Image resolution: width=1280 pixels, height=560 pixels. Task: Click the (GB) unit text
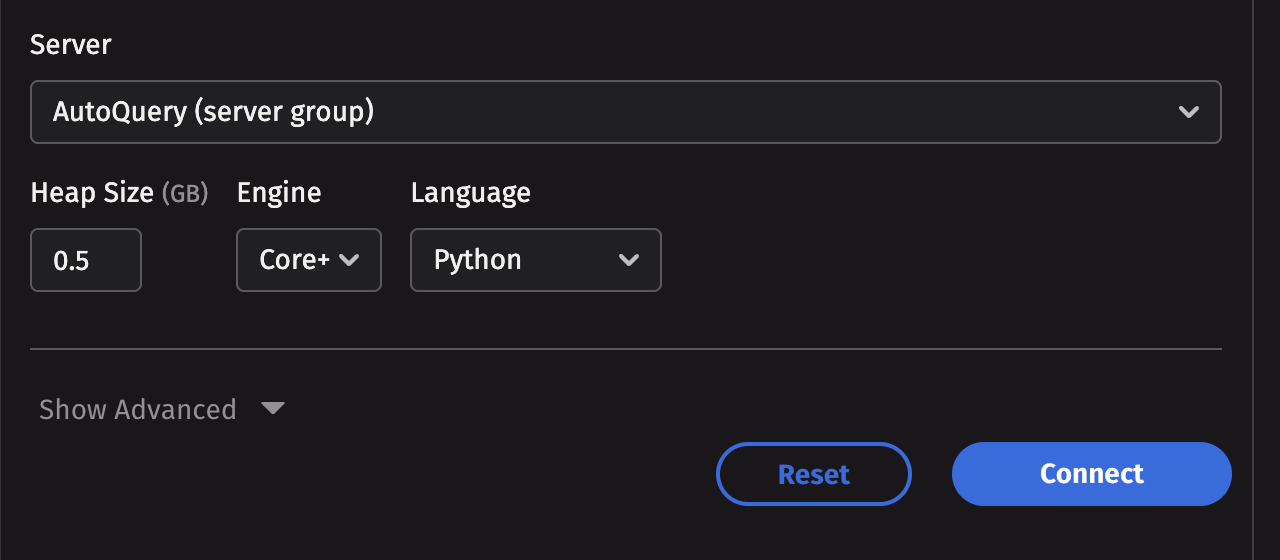(185, 194)
